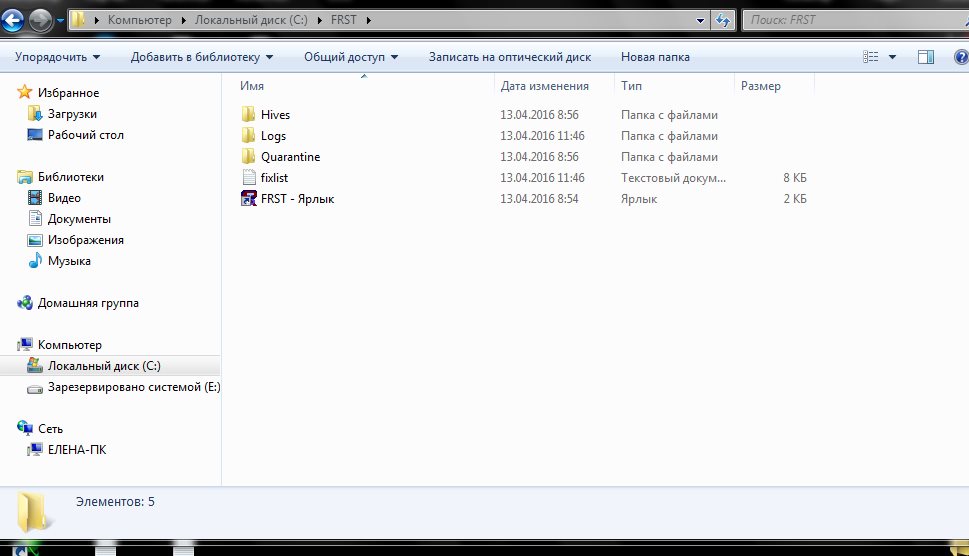Click the Поиск: FRST search field
Viewport: 969px width, 556px height.
pos(856,20)
